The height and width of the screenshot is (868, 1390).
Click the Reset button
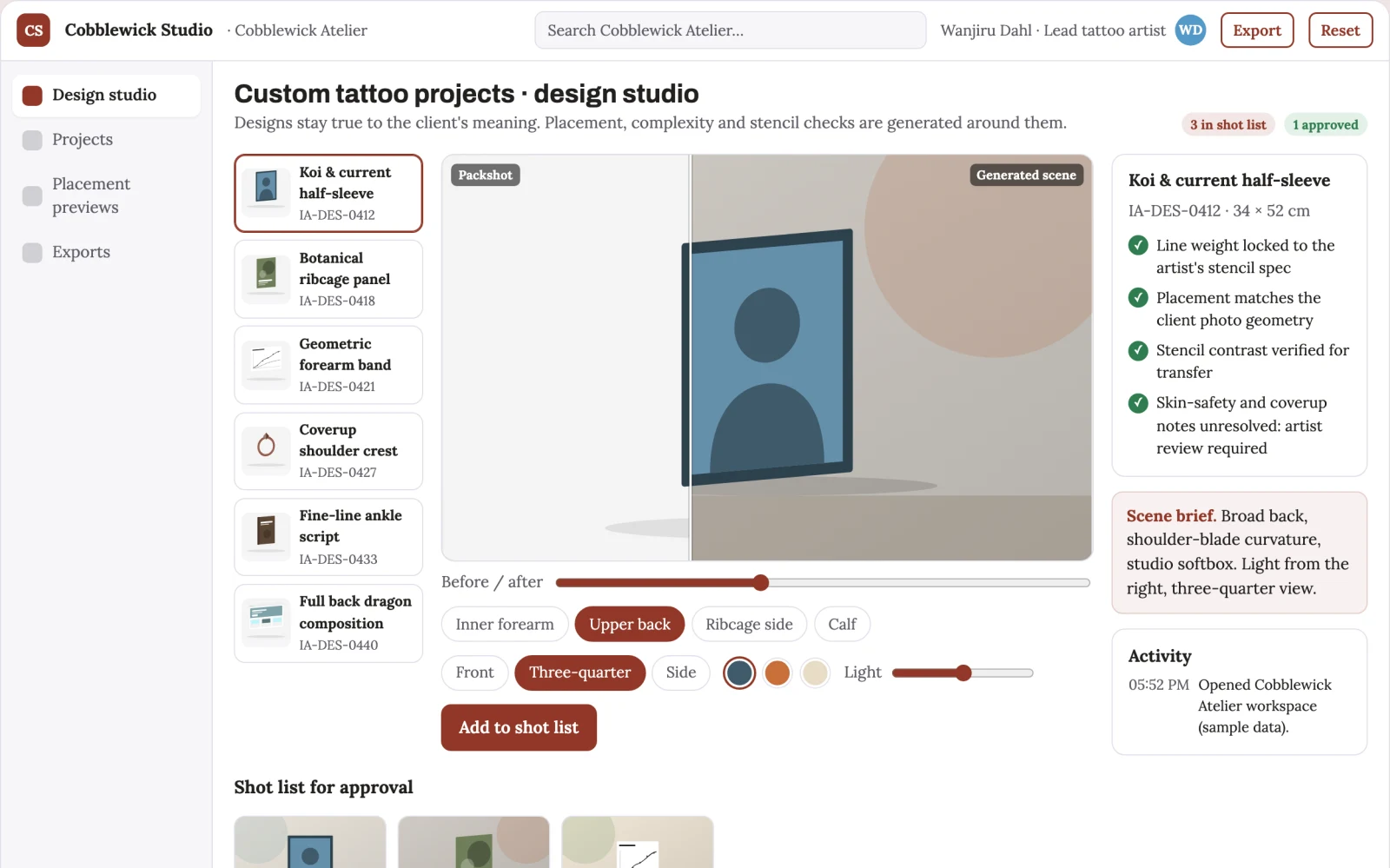(x=1340, y=30)
